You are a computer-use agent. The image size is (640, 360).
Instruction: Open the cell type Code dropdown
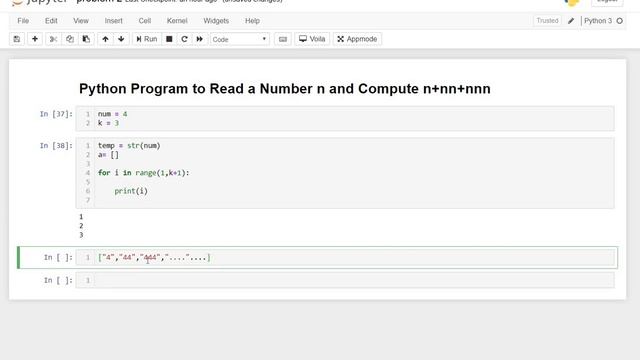[x=240, y=40]
